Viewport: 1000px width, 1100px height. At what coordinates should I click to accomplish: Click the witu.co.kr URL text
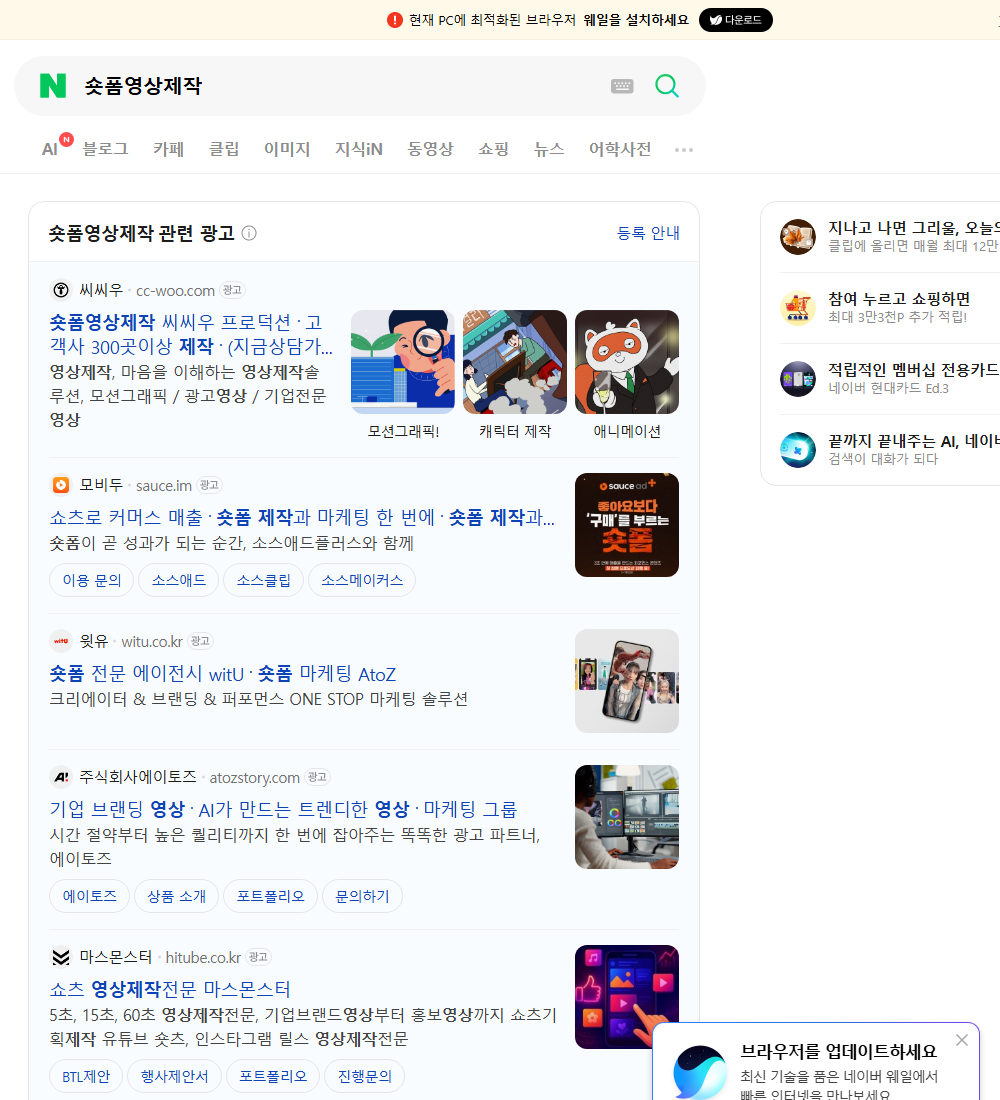(152, 641)
